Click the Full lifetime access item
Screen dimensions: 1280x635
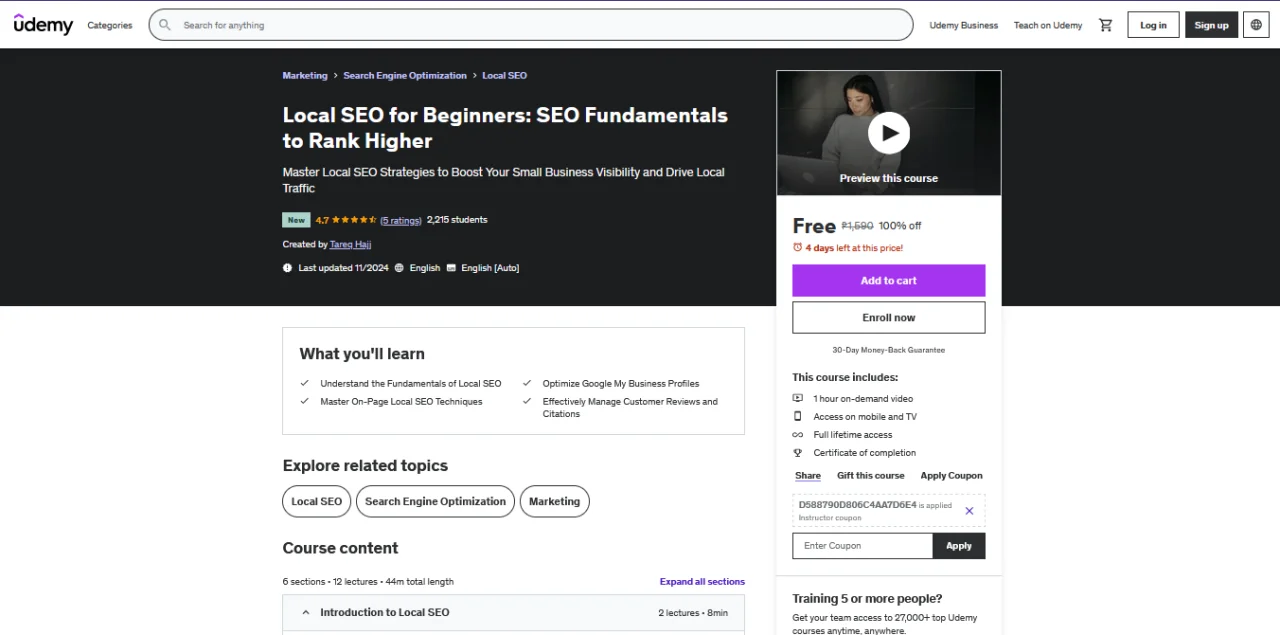pos(853,435)
